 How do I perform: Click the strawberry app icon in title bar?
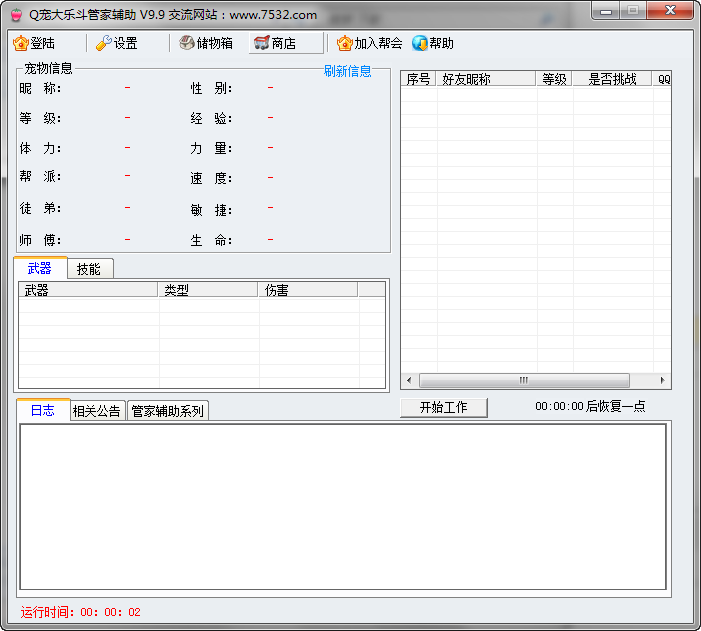tap(17, 15)
